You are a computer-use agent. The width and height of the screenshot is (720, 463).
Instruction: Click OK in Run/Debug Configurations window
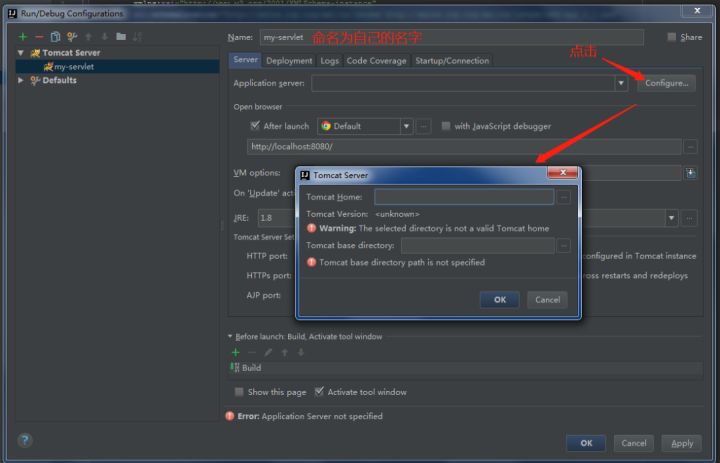[x=586, y=443]
